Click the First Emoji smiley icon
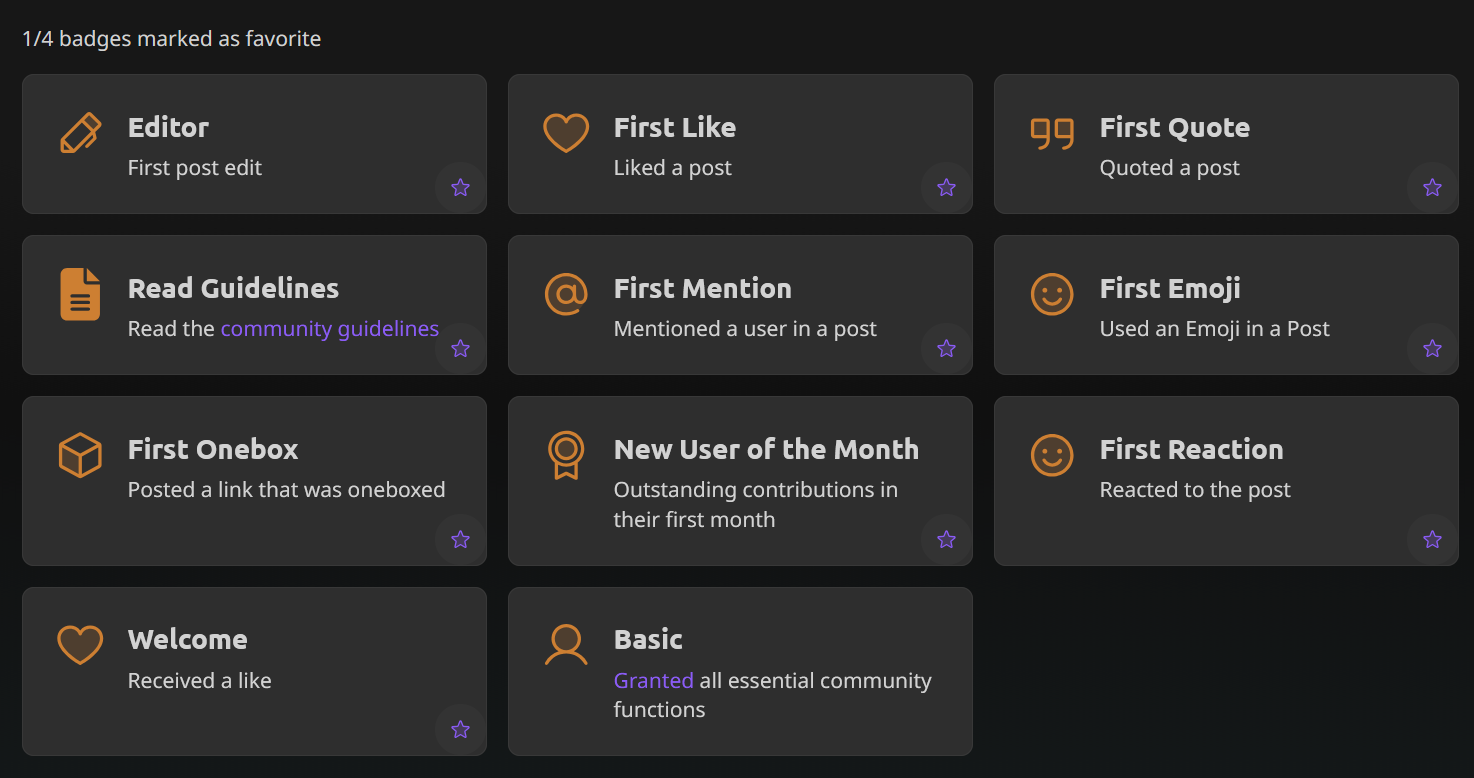Screen dimensions: 1474x778 pyautogui.click(x=1052, y=294)
